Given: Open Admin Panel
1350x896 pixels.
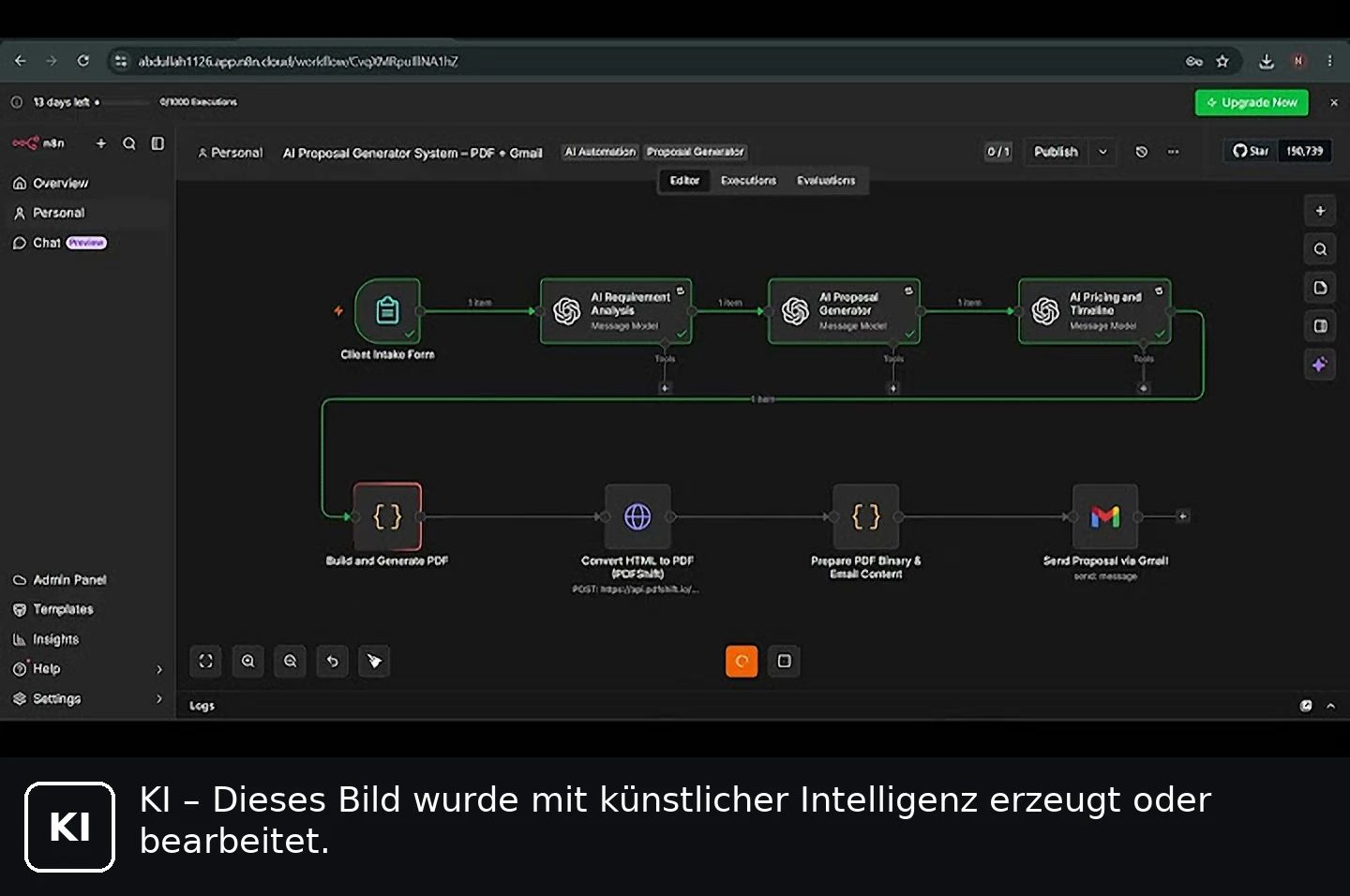Looking at the screenshot, I should [87, 580].
